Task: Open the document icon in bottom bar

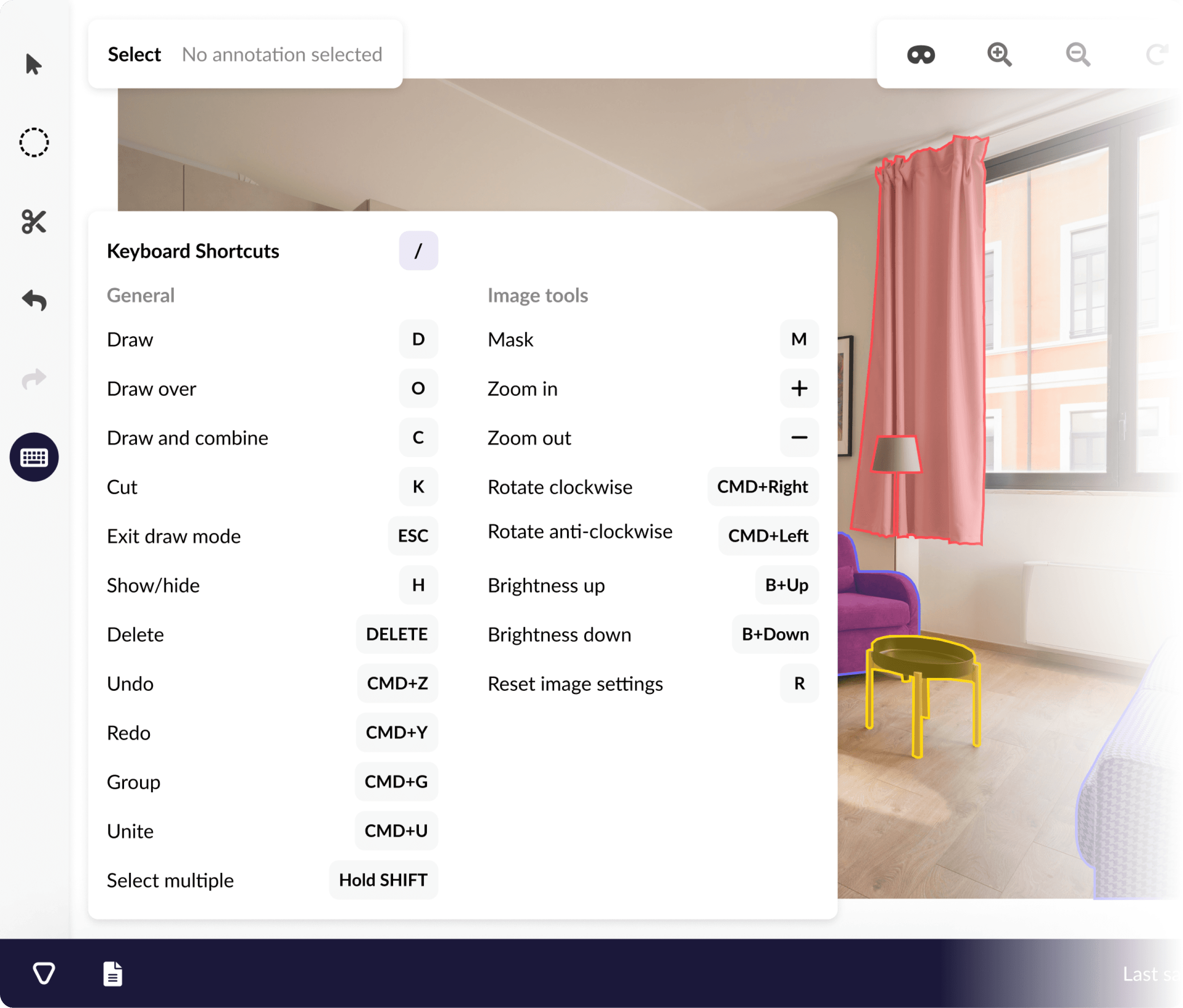Action: click(113, 973)
